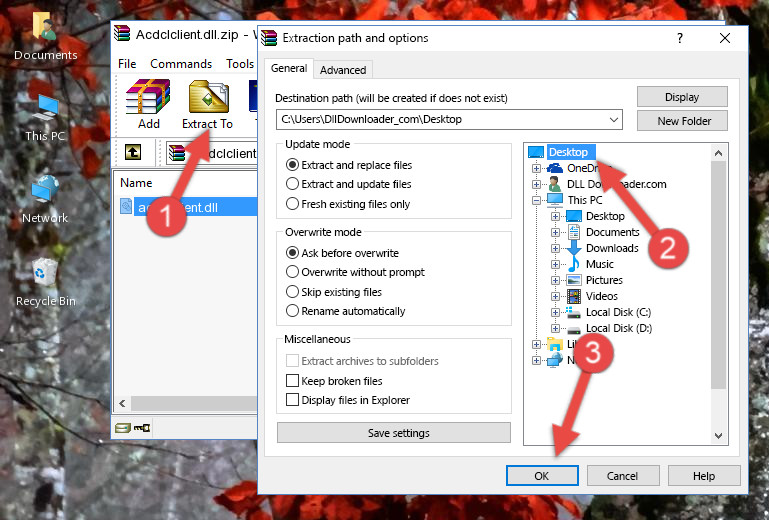Click the Extract To toolbar icon
Image resolution: width=769 pixels, height=520 pixels.
point(208,96)
